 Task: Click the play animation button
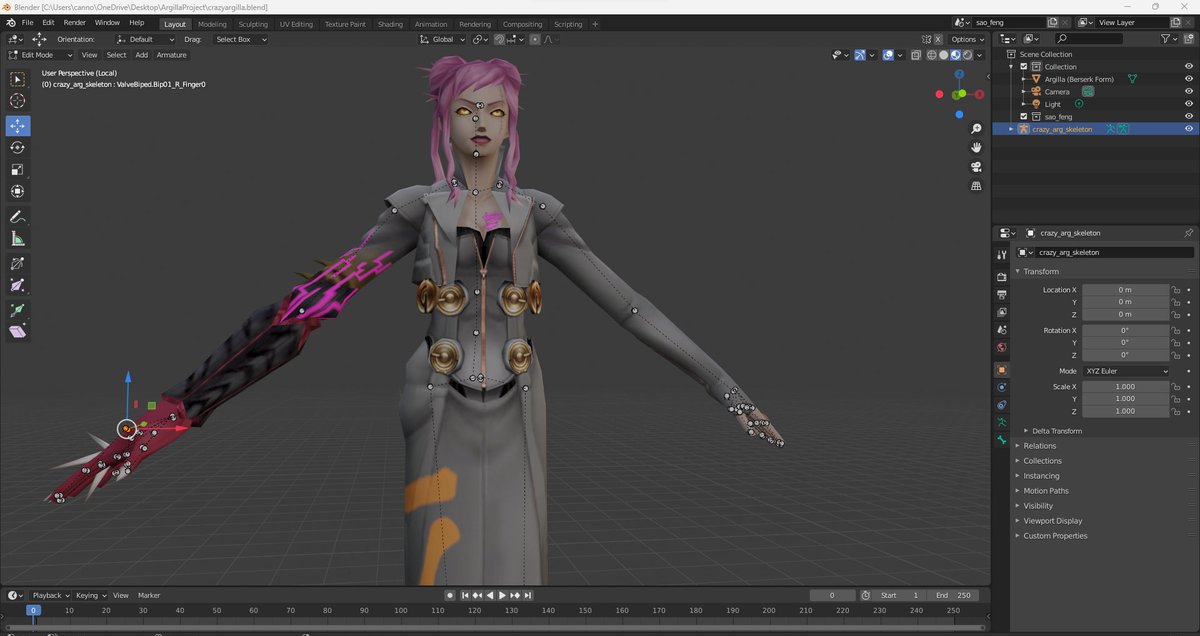502,595
